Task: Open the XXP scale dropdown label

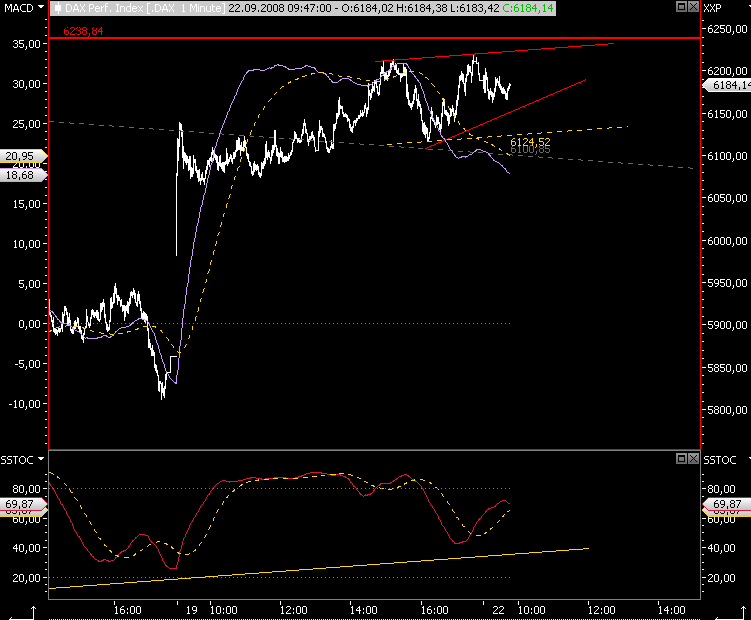Action: (x=712, y=8)
